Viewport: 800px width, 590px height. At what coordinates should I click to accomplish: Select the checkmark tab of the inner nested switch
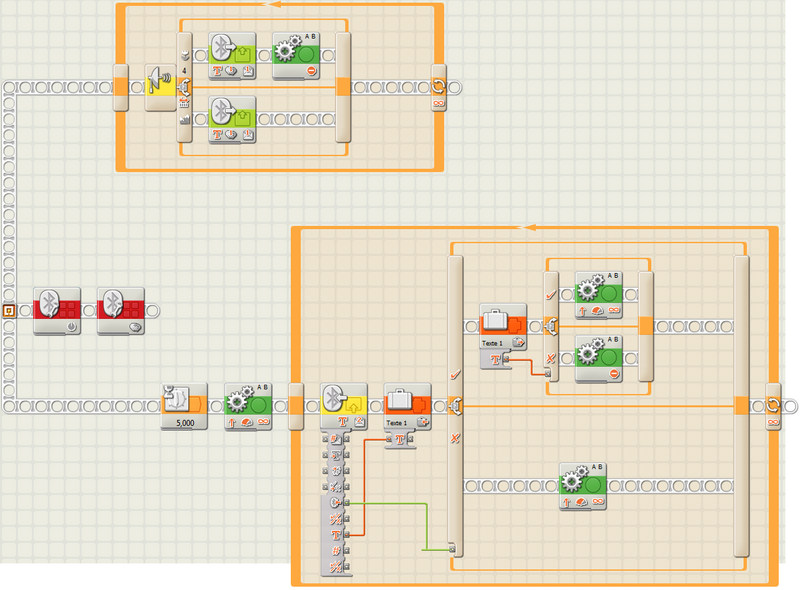[550, 294]
